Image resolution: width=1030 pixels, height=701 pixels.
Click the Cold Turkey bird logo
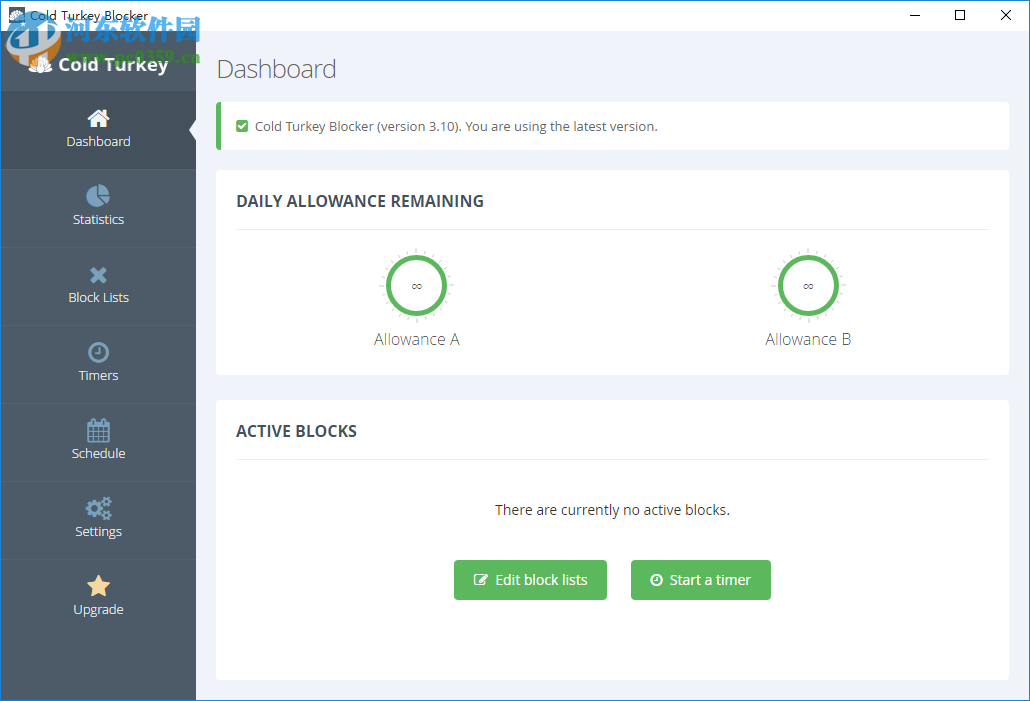click(x=39, y=64)
